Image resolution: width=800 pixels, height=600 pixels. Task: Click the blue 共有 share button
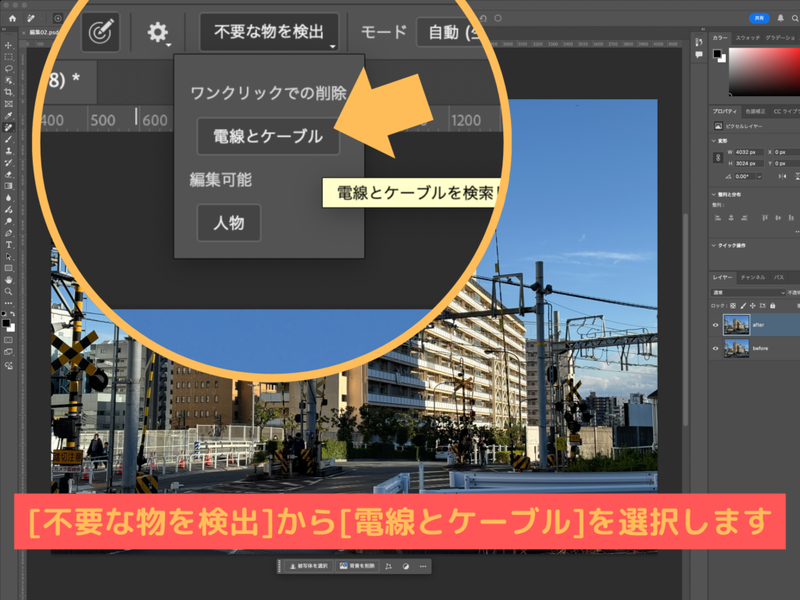coord(759,18)
